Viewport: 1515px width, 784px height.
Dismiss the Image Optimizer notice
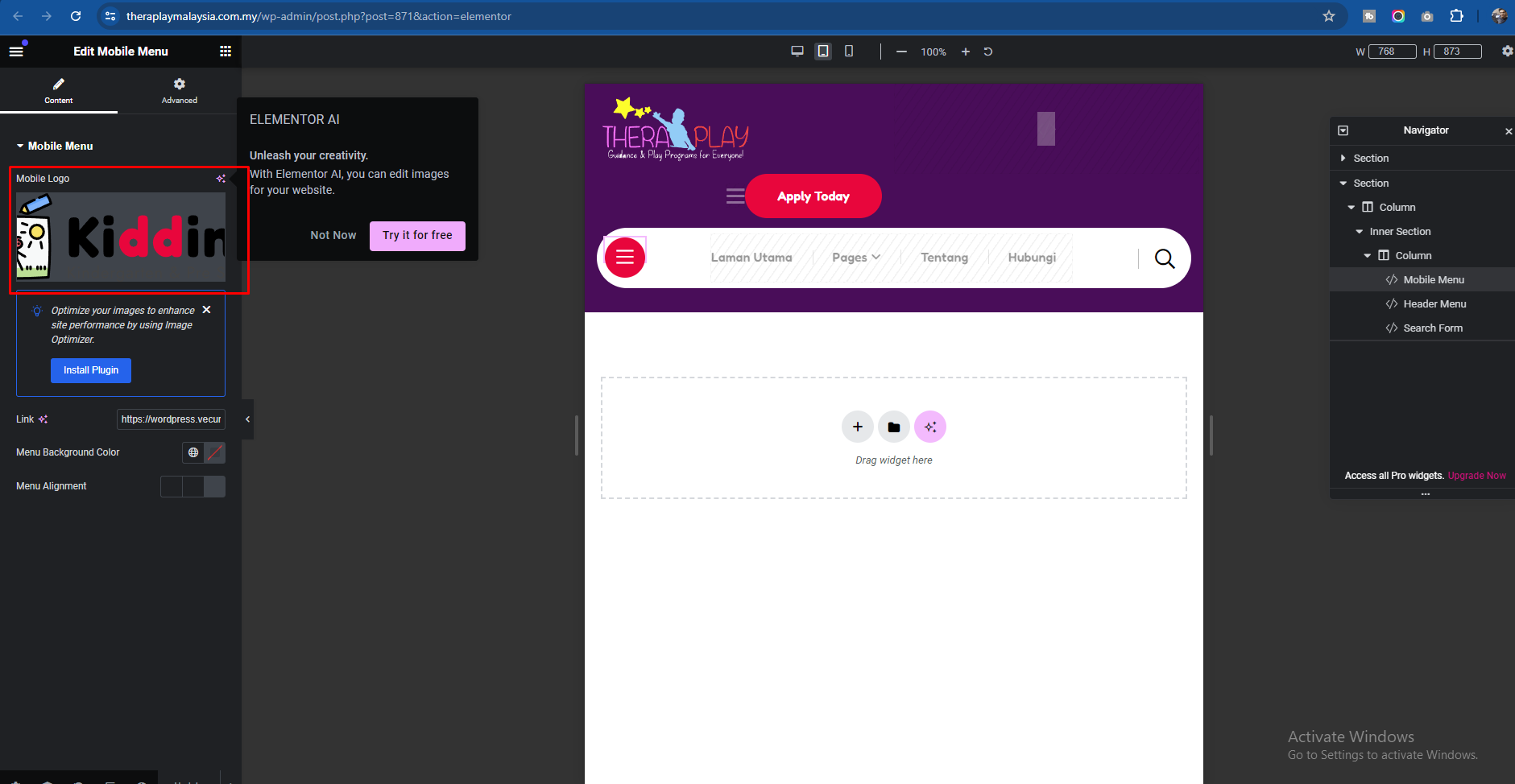tap(206, 310)
